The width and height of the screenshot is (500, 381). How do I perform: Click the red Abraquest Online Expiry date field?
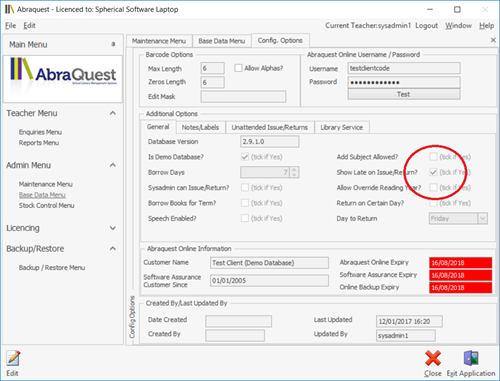pos(460,263)
